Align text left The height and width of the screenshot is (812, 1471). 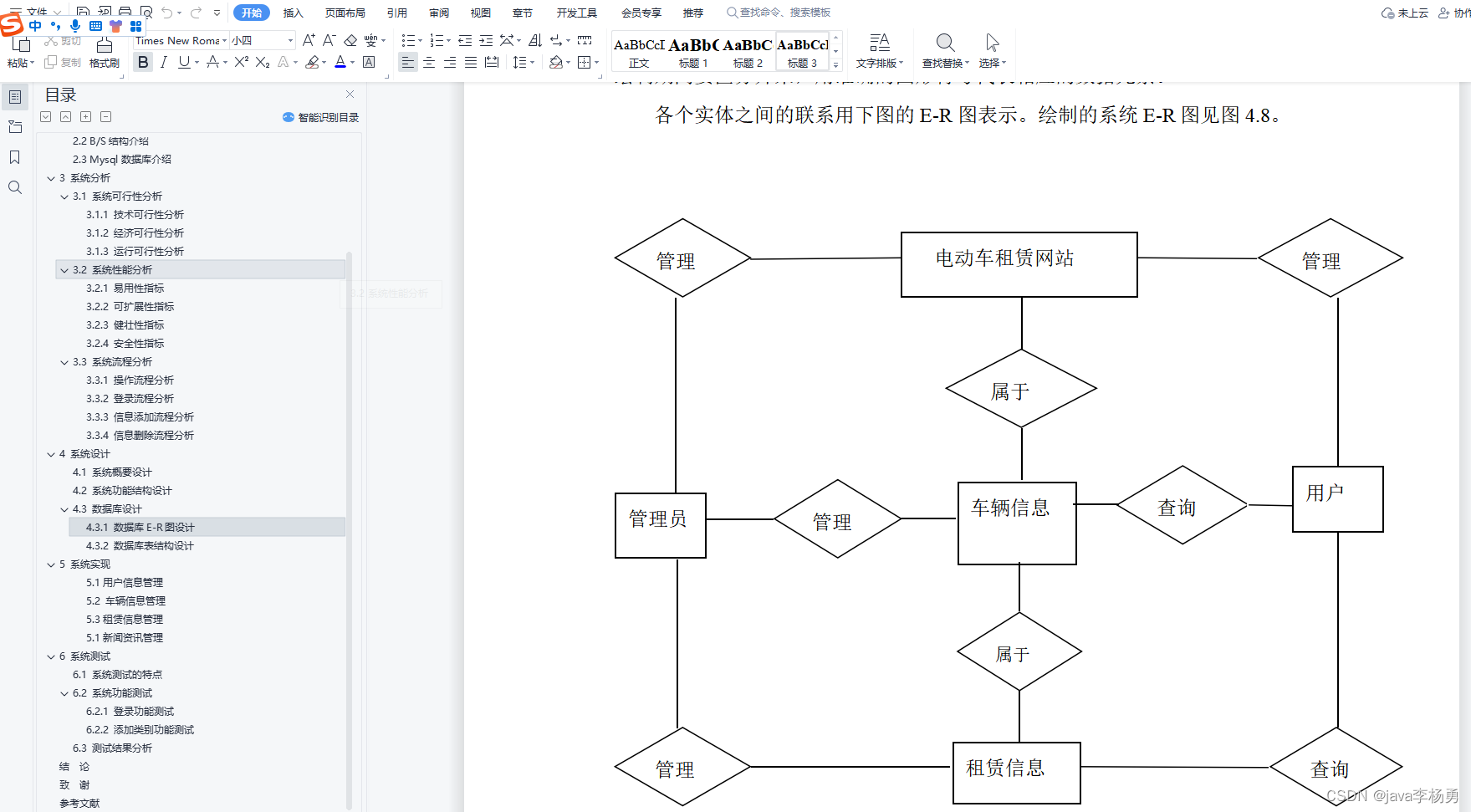tap(407, 62)
